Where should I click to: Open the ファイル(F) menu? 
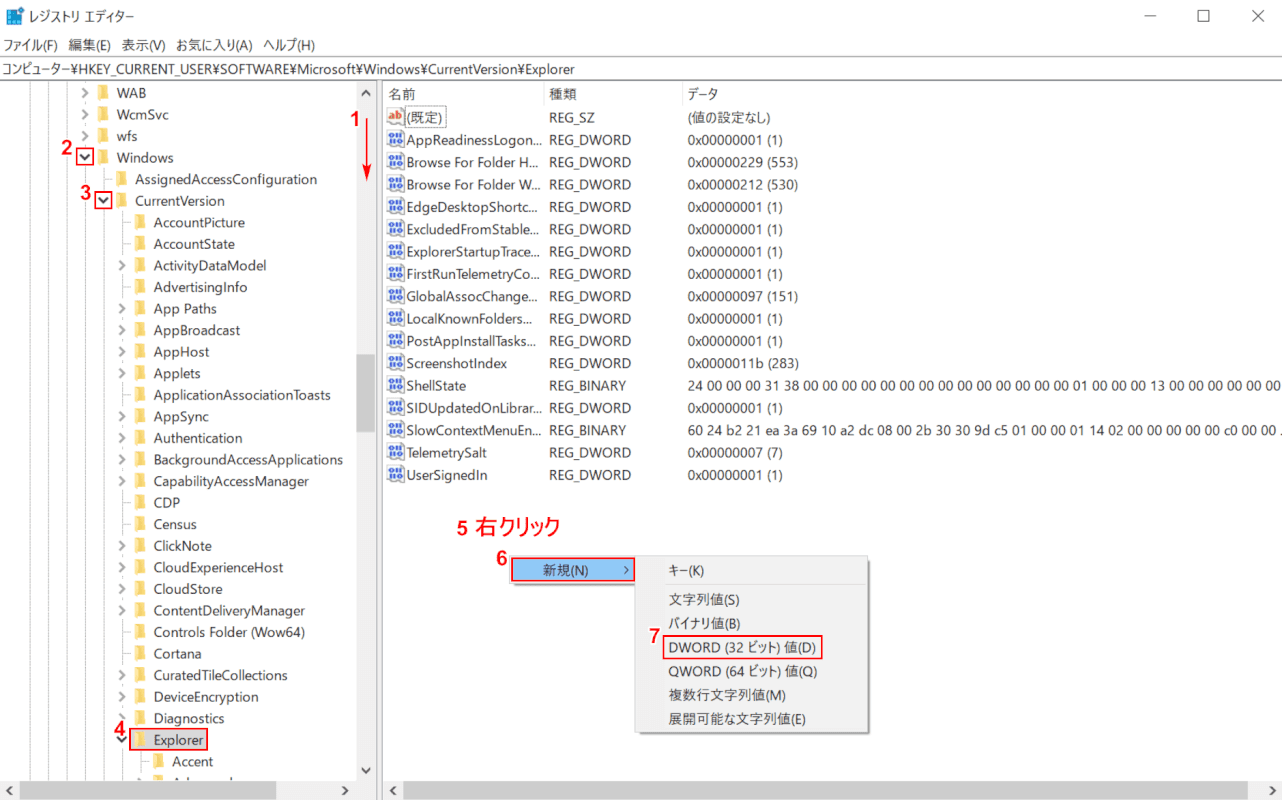(30, 45)
